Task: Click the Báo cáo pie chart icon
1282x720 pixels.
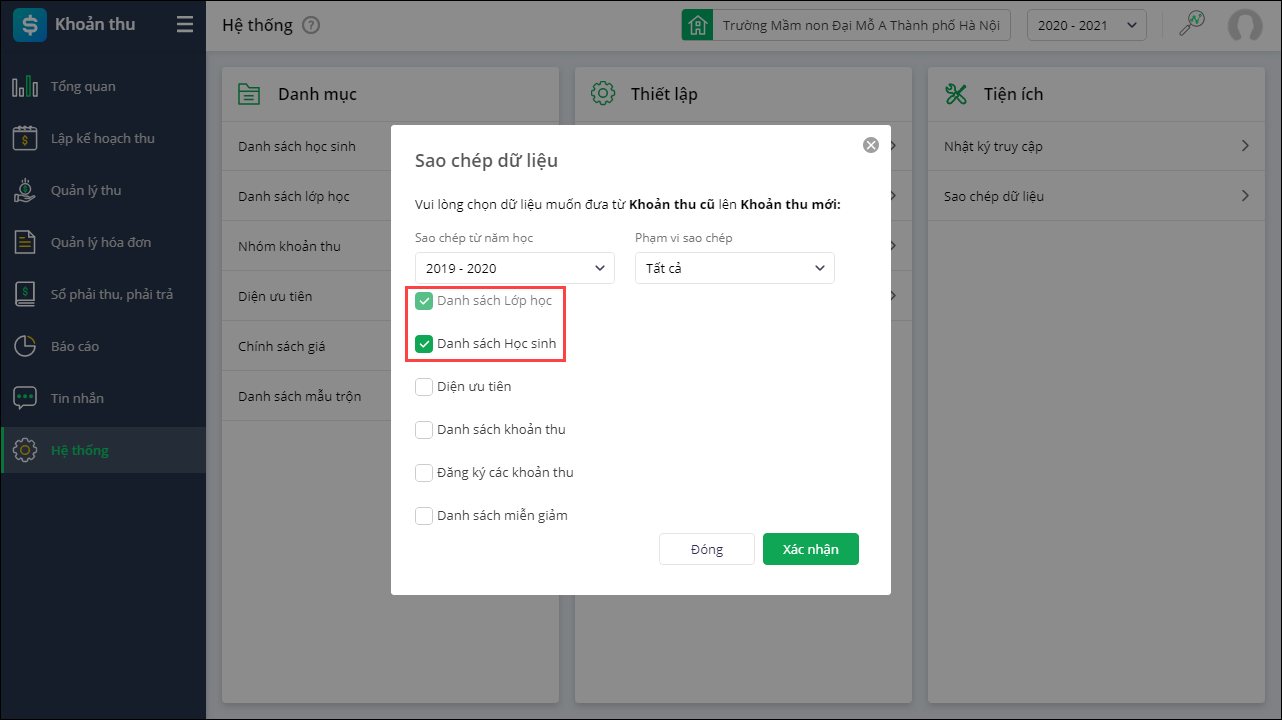Action: 25,347
